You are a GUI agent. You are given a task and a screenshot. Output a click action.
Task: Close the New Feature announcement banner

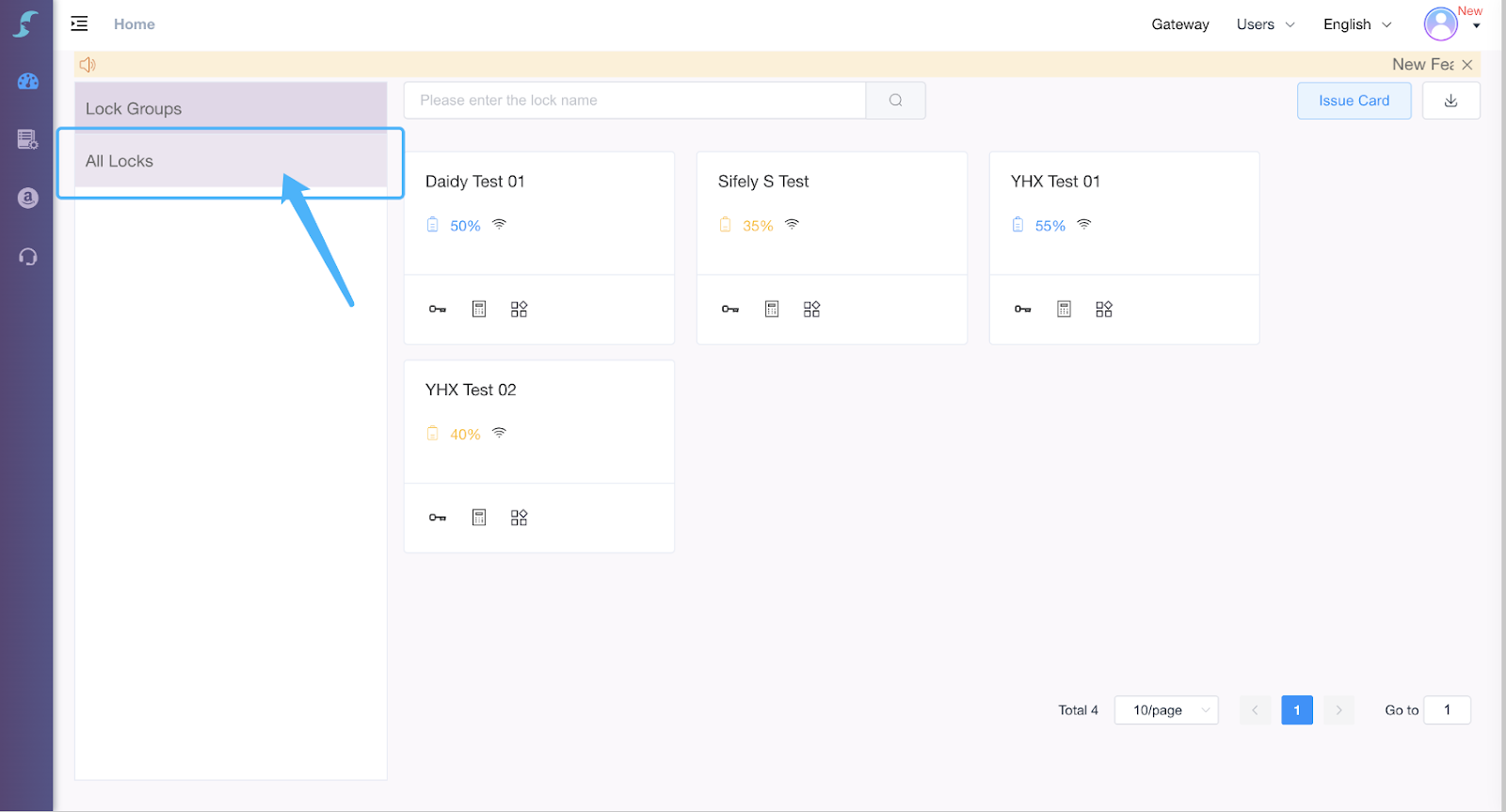[x=1466, y=64]
